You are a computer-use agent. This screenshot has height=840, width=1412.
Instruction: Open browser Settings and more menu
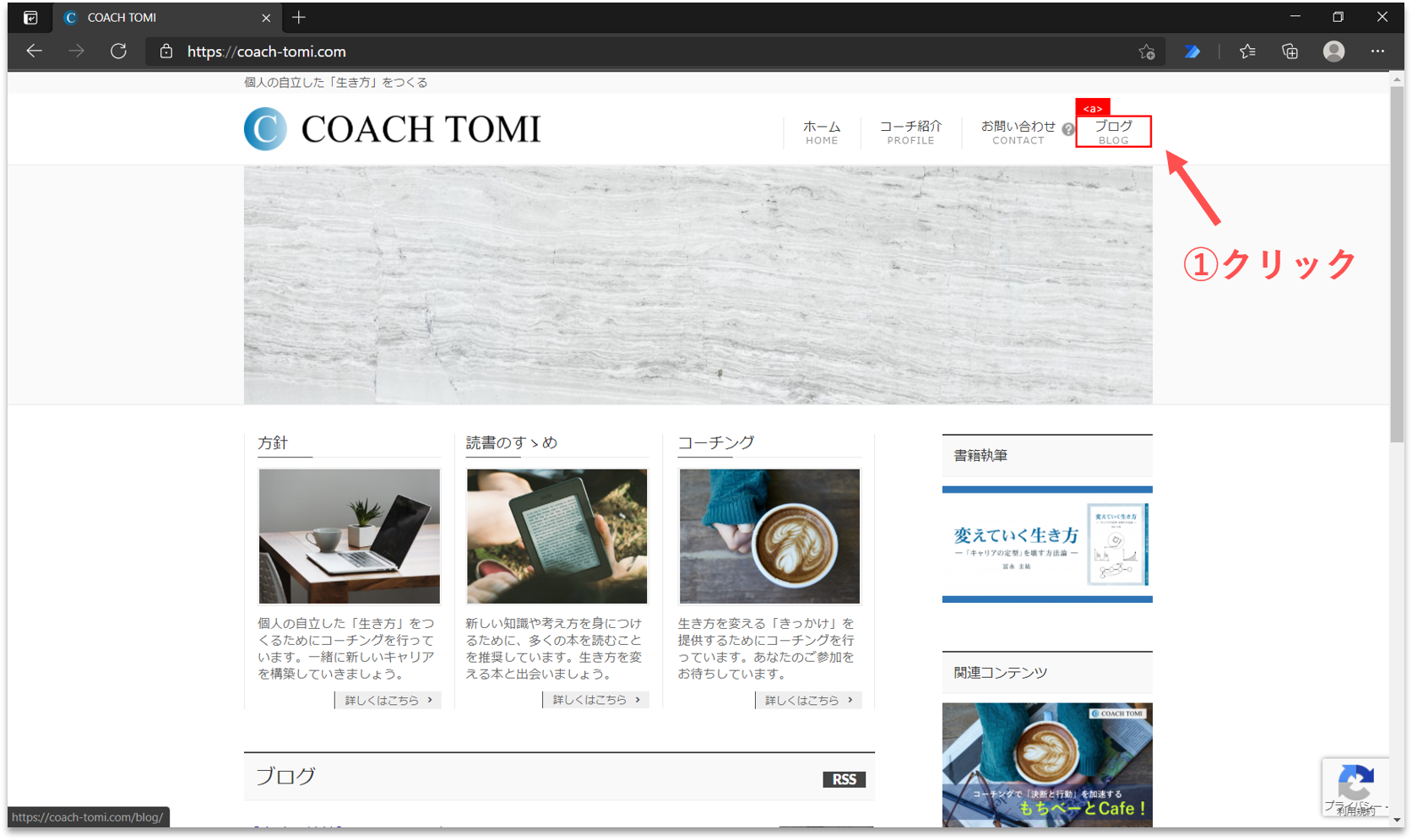(1377, 51)
